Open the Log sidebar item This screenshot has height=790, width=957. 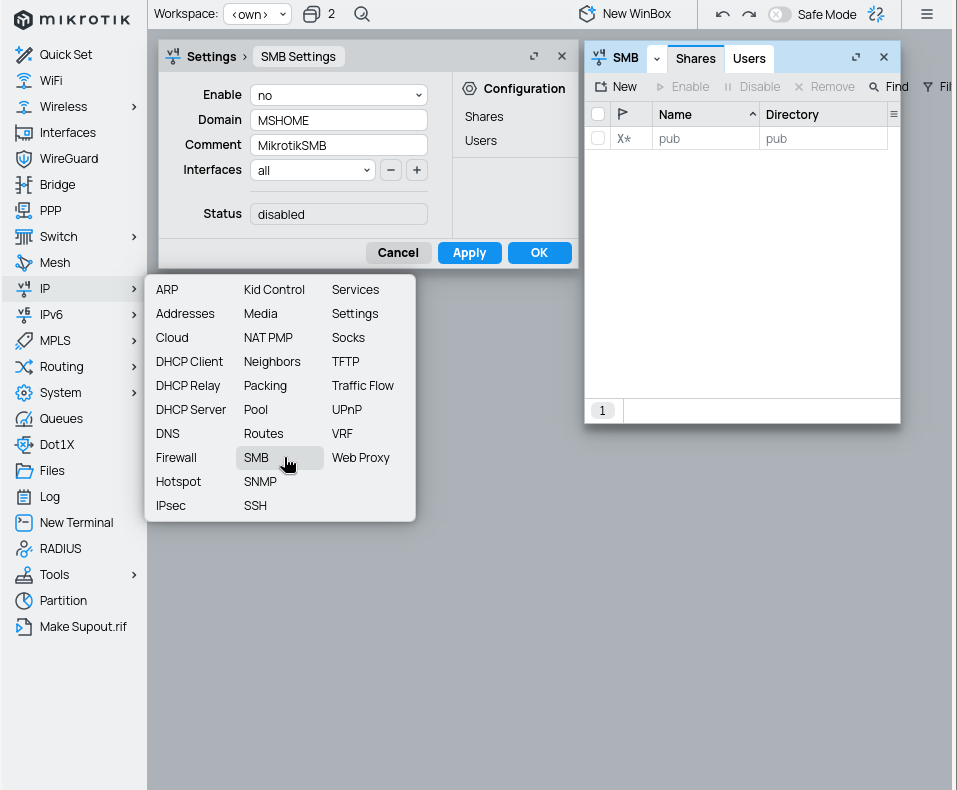click(x=49, y=497)
